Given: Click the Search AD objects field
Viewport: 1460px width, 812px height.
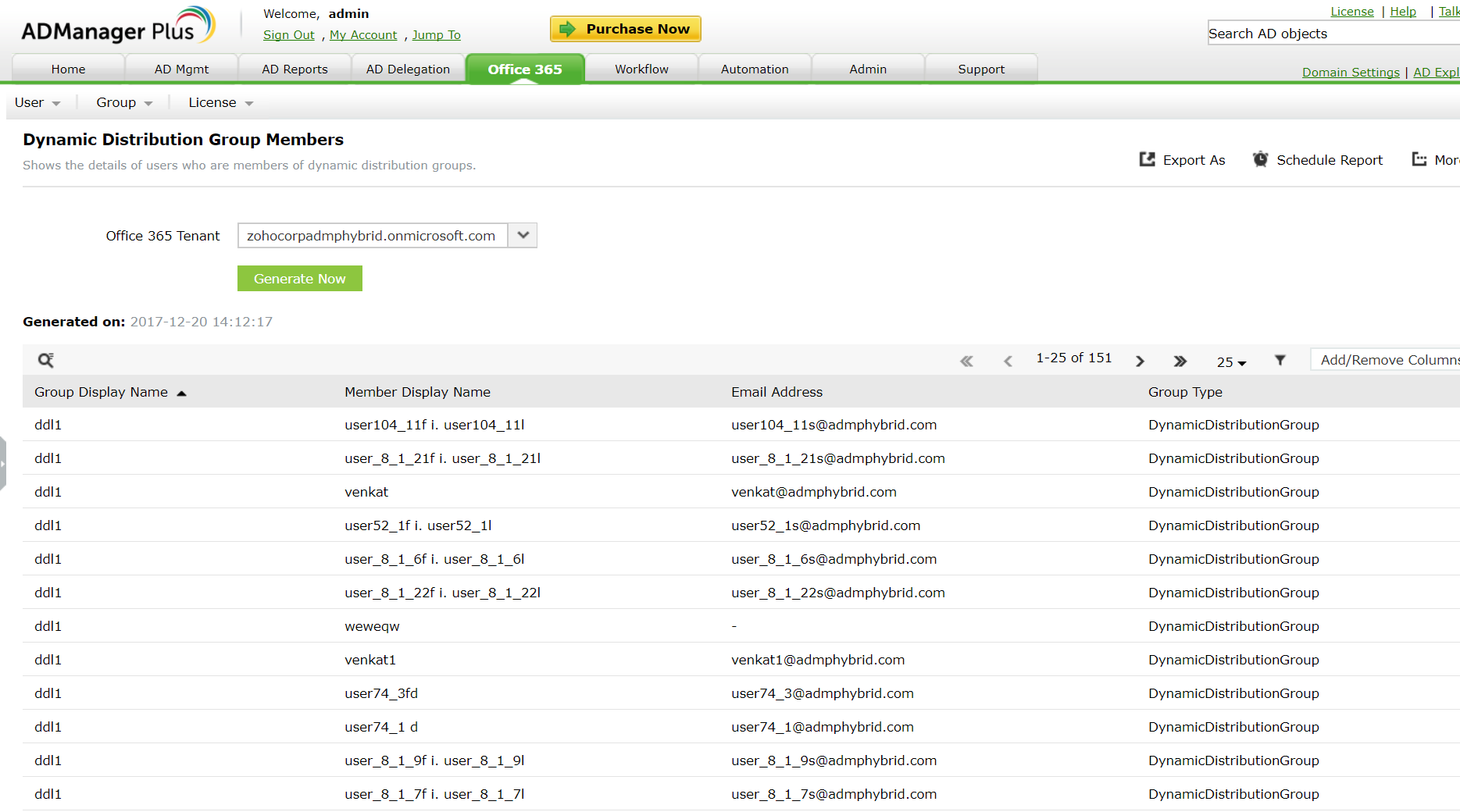Looking at the screenshot, I should coord(1334,34).
